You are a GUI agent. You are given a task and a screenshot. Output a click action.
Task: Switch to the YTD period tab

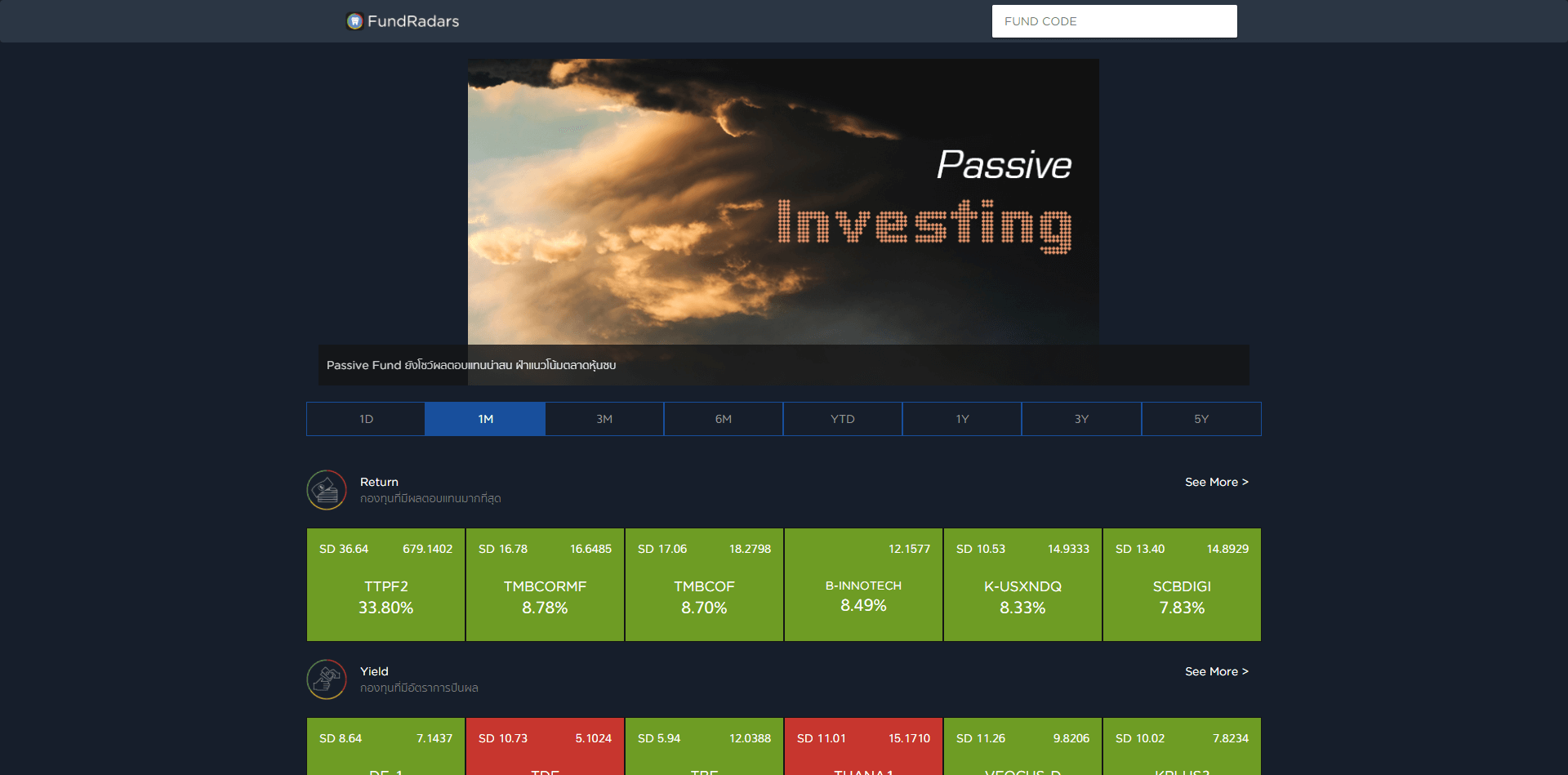coord(843,419)
